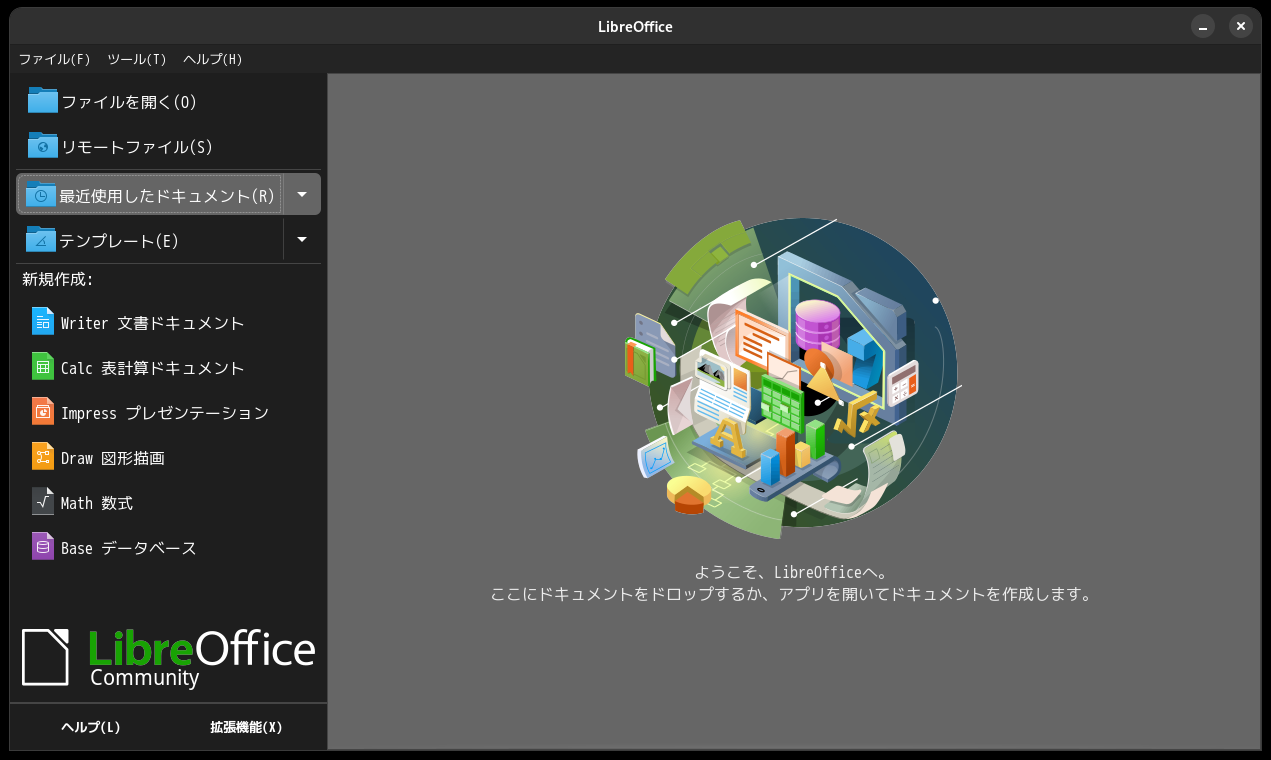
Task: Click the ファイルを開く folder icon
Action: (43, 101)
